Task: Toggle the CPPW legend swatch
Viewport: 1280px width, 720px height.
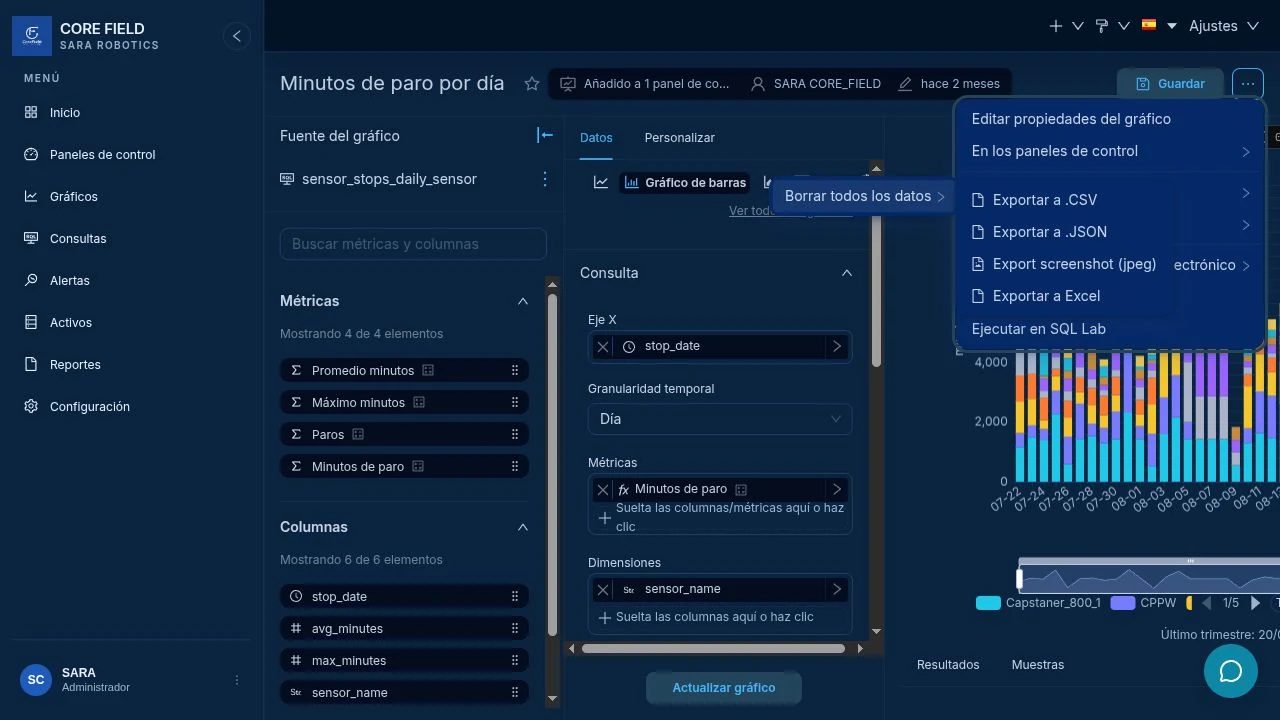Action: [1123, 603]
